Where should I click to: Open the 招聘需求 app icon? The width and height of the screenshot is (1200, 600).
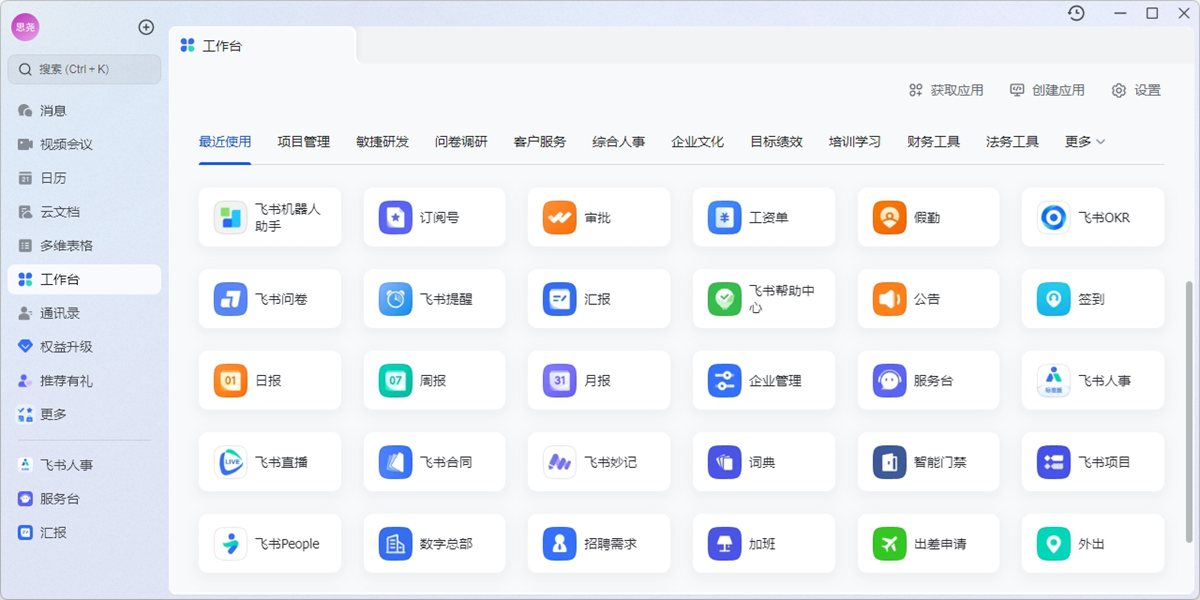tap(560, 544)
